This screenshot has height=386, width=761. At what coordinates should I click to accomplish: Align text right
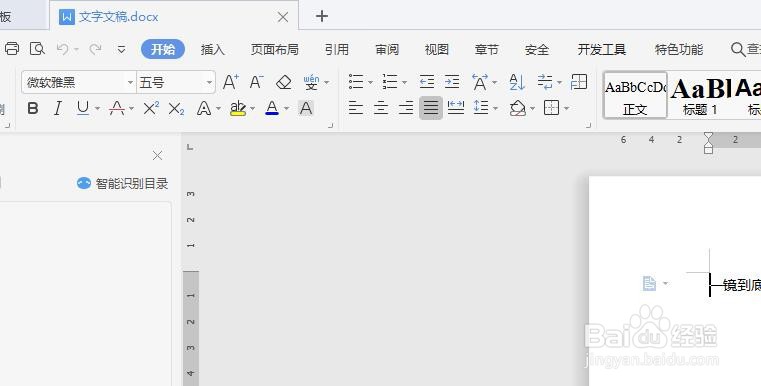click(406, 108)
